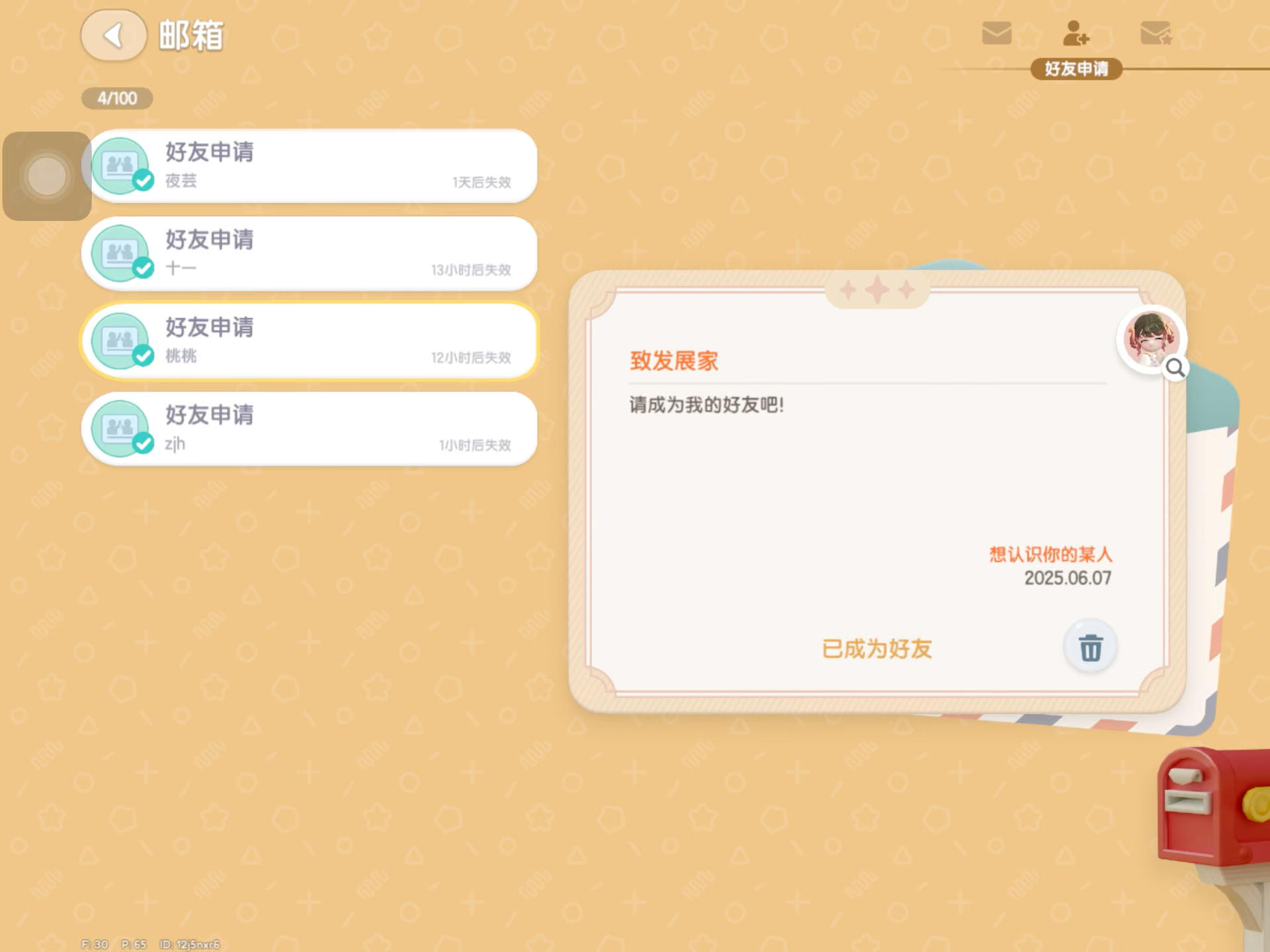Screen dimensions: 1270x952
Task: Click checkmark icon on zjh request
Action: (143, 443)
